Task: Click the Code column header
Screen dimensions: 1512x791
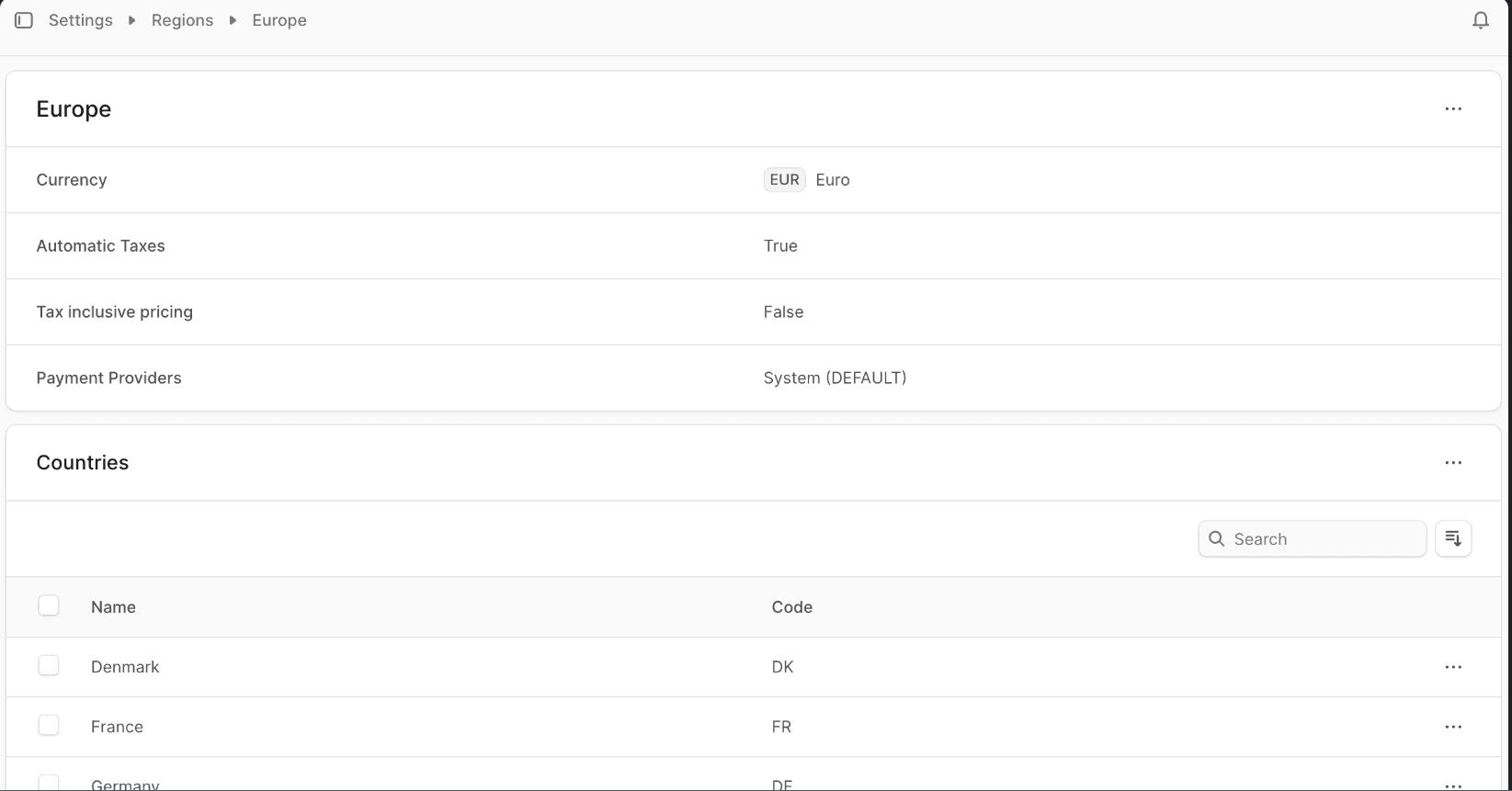Action: pyautogui.click(x=791, y=607)
